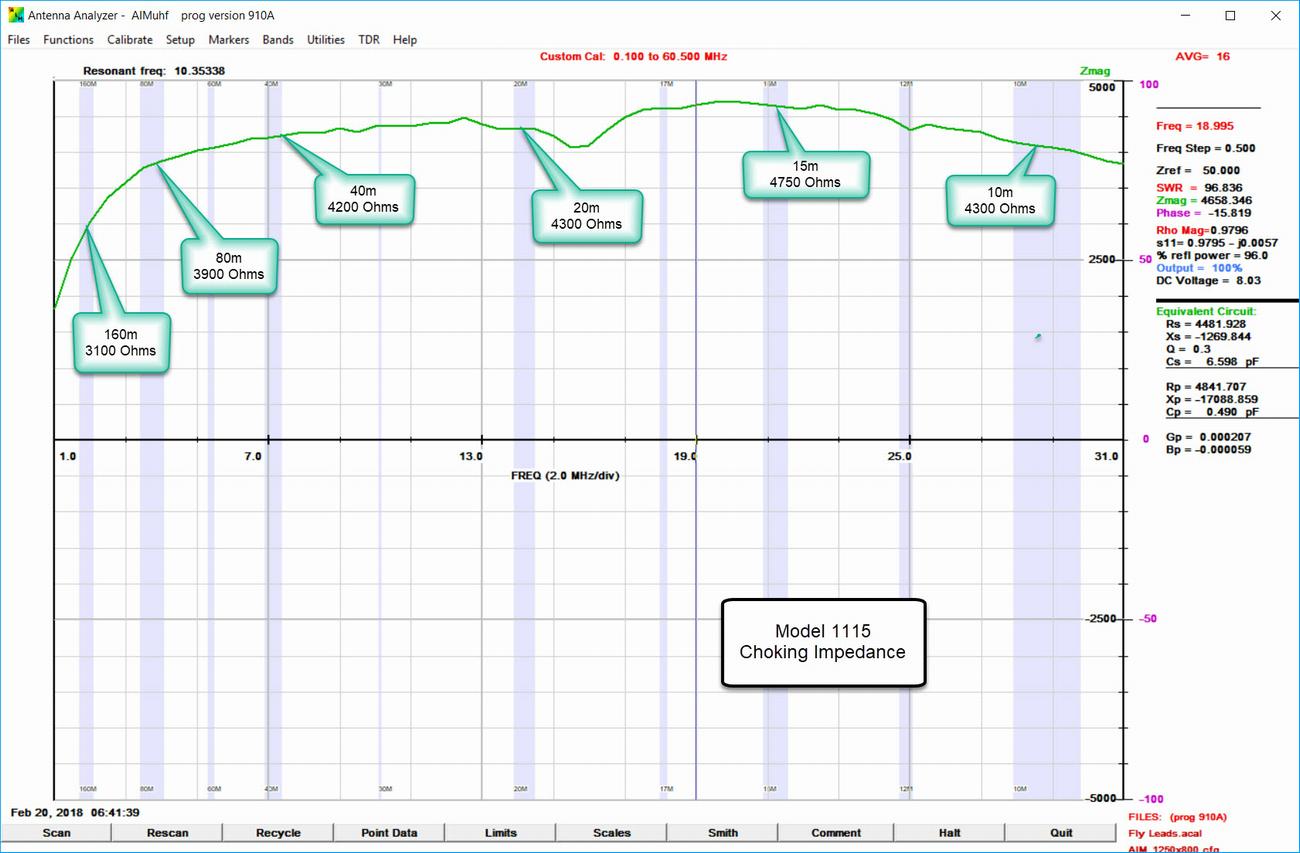Click the 15m 4750 Ohms annotation
Screen dimensions: 1300x853
click(x=805, y=174)
